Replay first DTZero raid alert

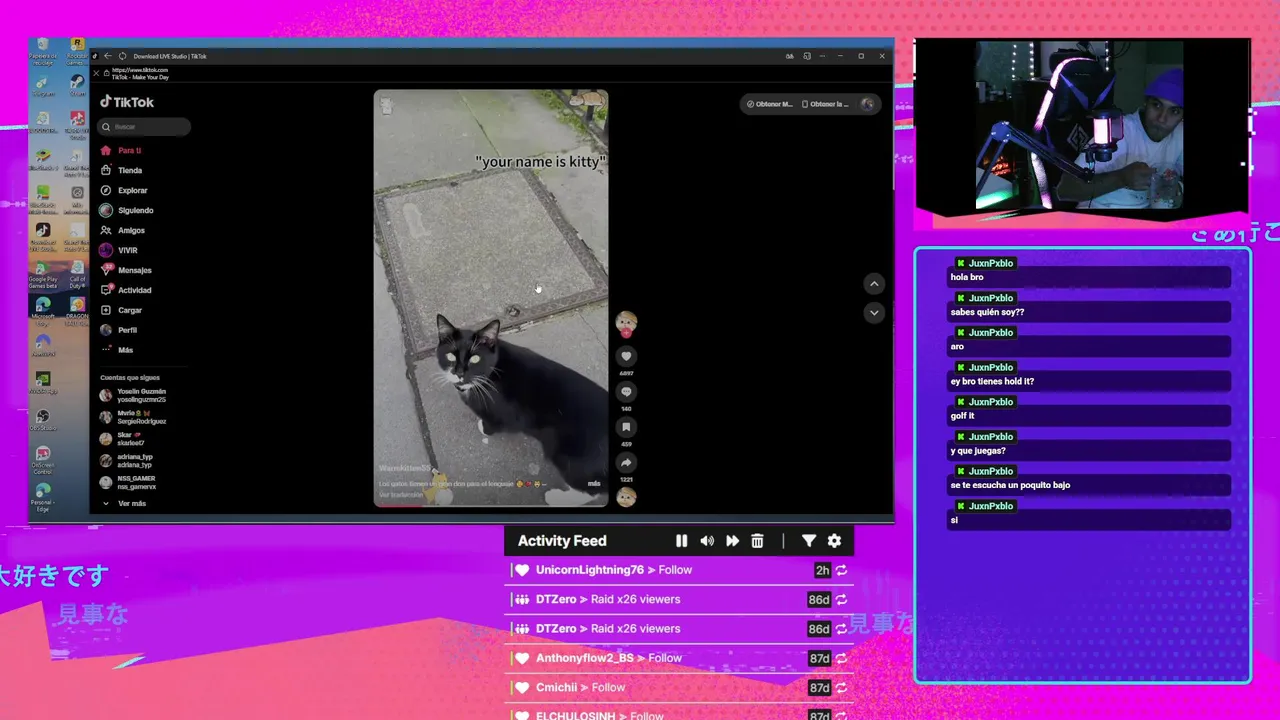(x=841, y=600)
